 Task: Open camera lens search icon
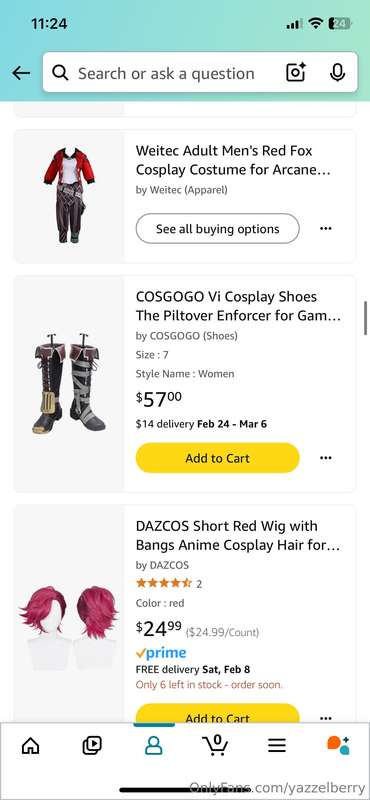coord(295,73)
